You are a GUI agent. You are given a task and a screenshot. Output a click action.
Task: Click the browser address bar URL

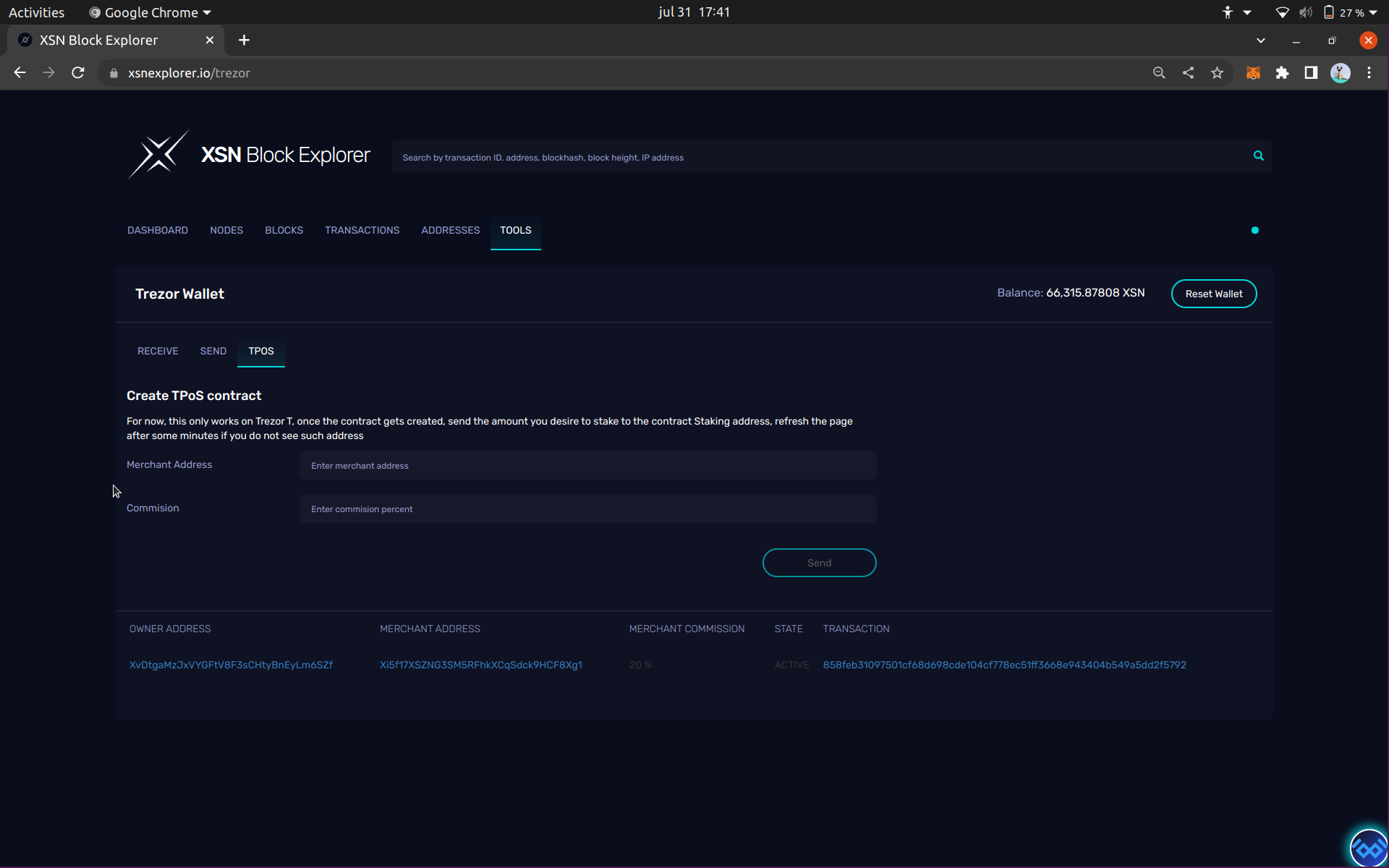pyautogui.click(x=189, y=73)
